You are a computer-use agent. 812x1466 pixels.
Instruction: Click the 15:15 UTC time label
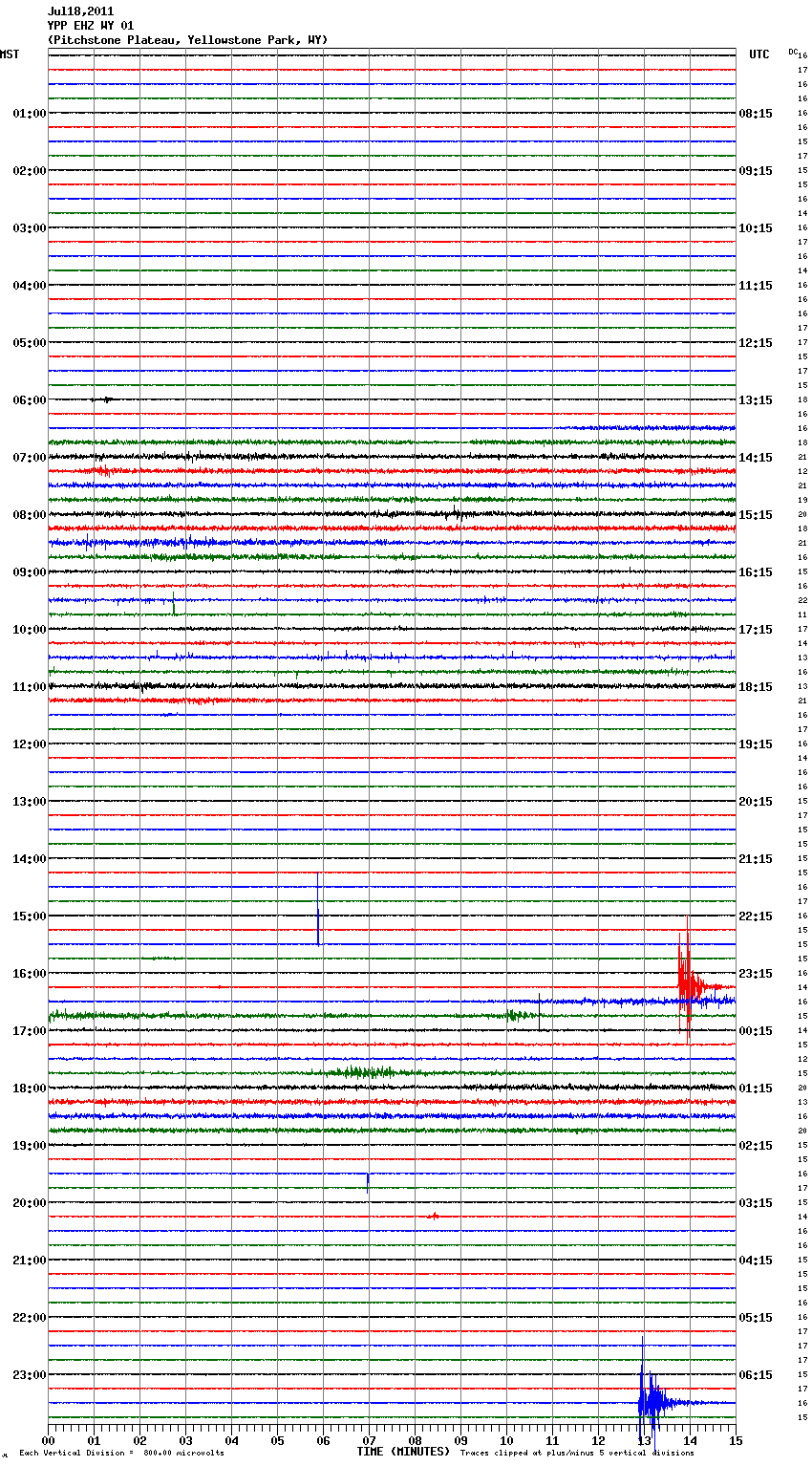(756, 515)
